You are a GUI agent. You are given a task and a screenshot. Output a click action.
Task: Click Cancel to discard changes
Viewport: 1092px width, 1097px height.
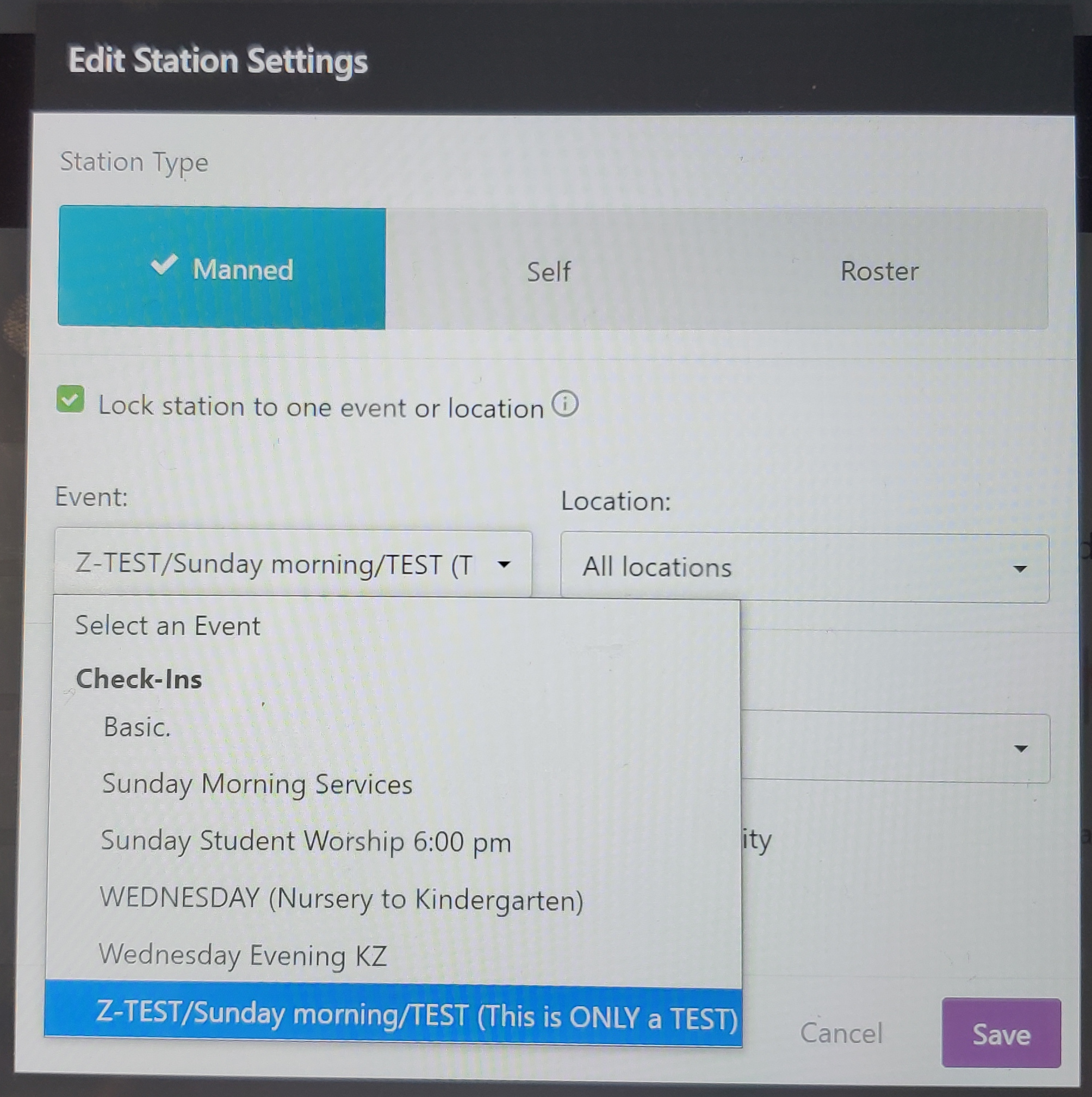point(841,1033)
